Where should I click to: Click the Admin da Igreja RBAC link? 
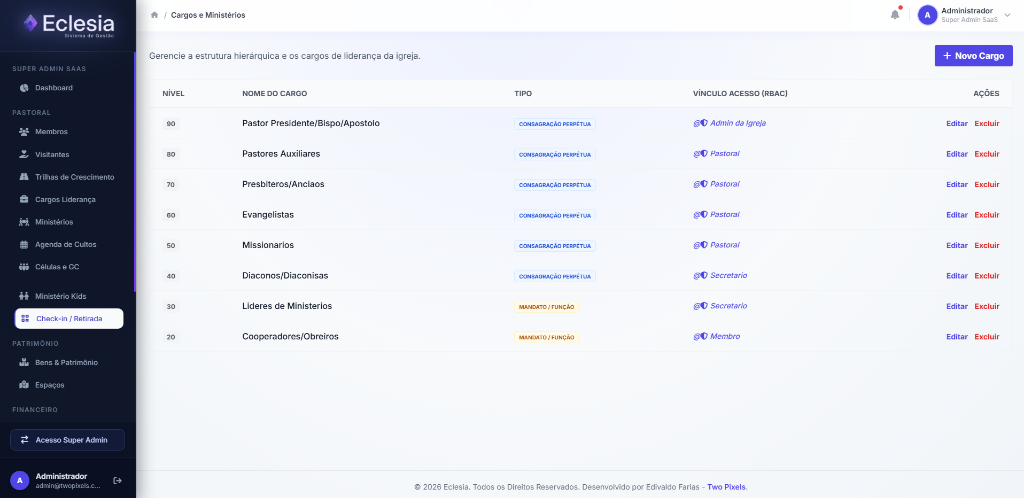click(729, 123)
